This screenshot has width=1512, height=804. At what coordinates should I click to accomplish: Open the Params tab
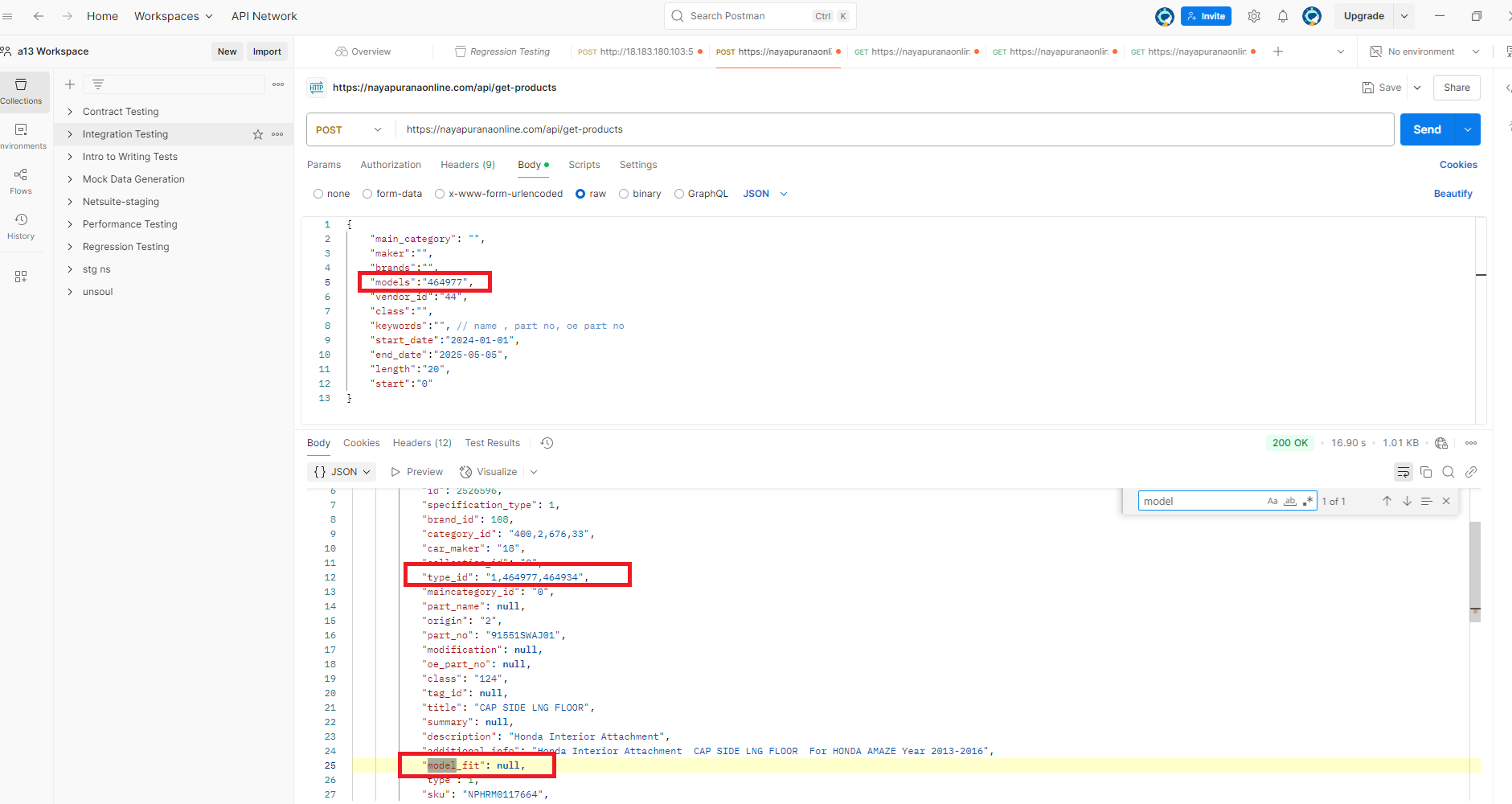[x=324, y=165]
